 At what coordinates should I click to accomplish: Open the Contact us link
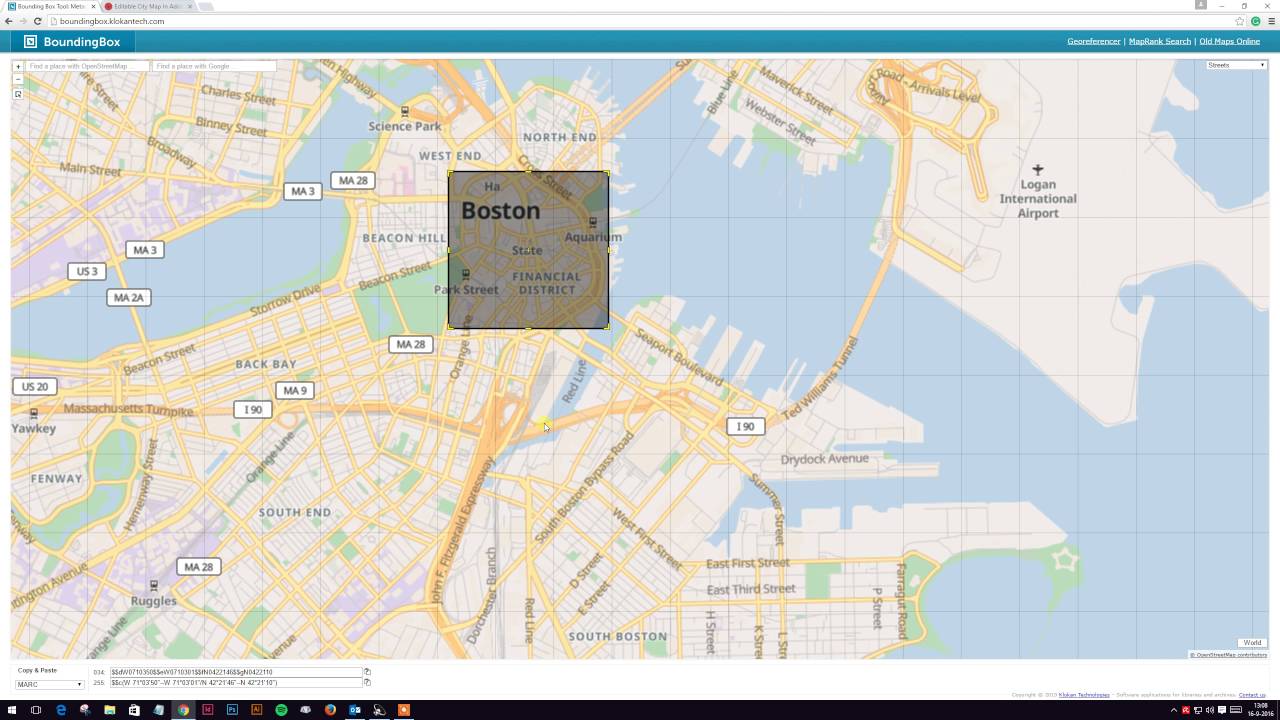[x=1252, y=694]
